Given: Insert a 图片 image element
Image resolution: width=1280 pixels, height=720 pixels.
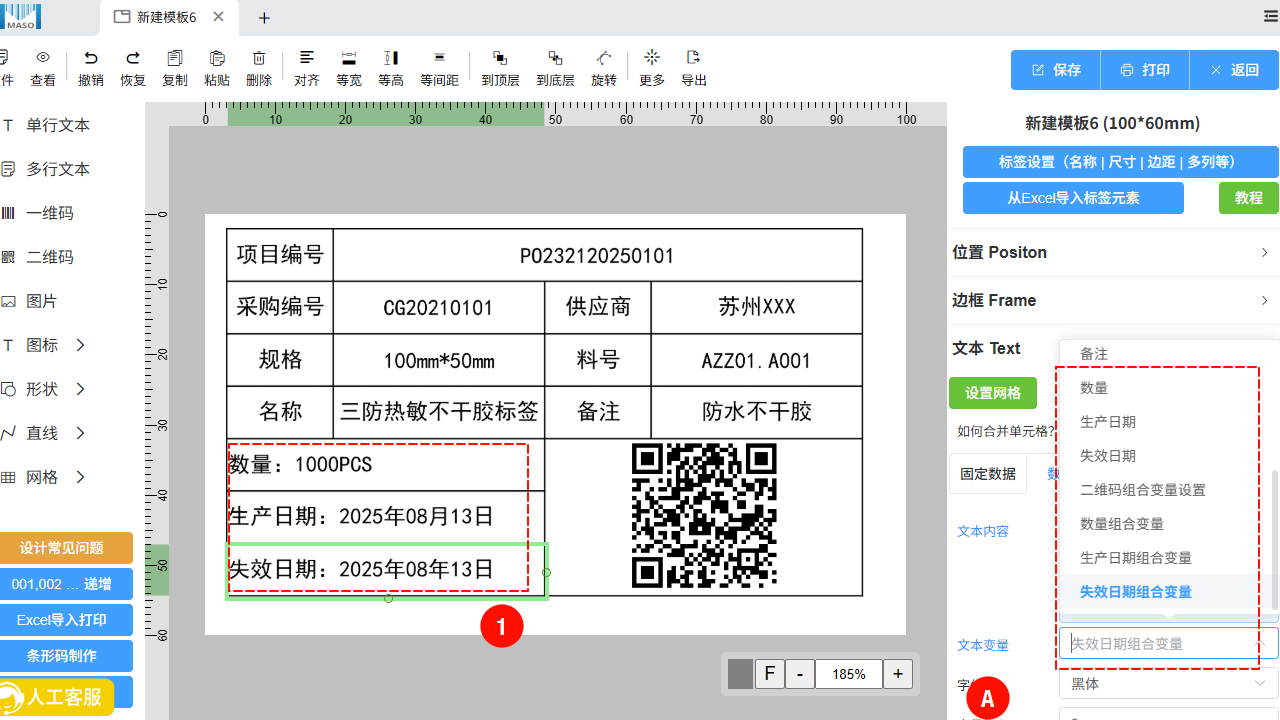Looking at the screenshot, I should (x=42, y=301).
